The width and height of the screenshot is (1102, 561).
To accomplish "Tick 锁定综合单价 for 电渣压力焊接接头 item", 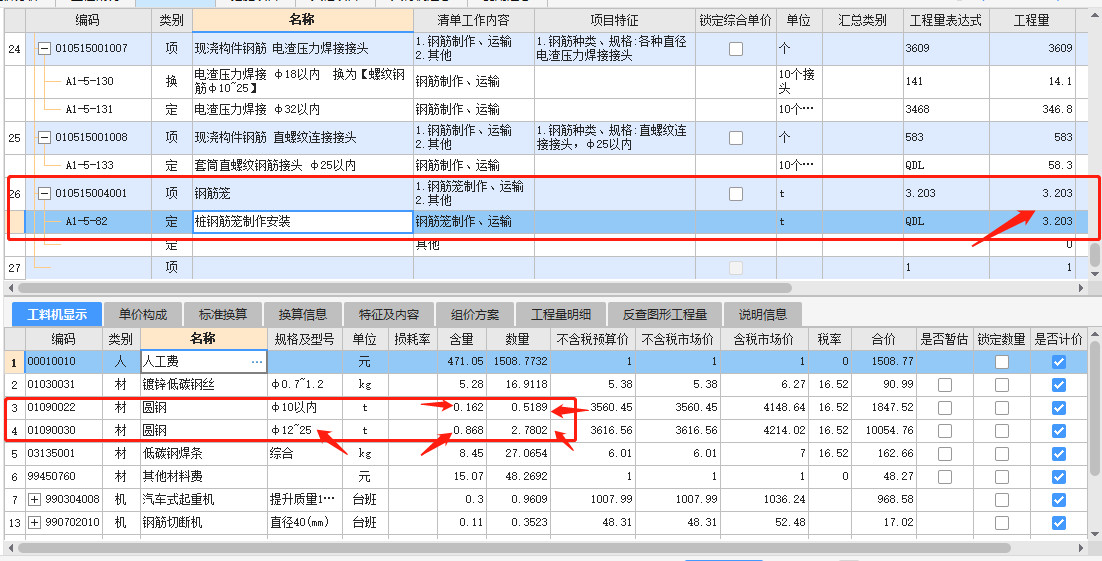I will (x=736, y=48).
